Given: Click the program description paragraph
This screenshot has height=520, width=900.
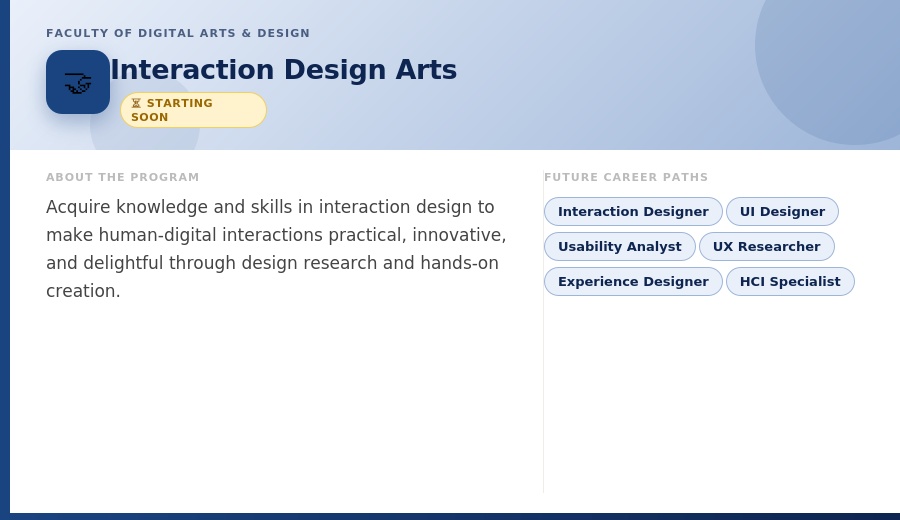Looking at the screenshot, I should tap(276, 249).
